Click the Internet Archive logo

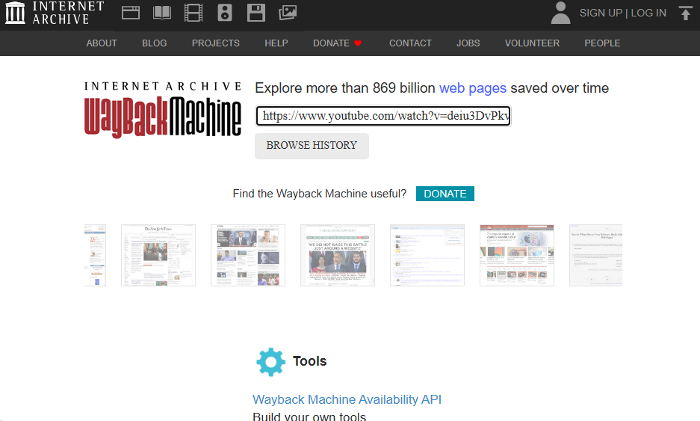click(x=54, y=13)
